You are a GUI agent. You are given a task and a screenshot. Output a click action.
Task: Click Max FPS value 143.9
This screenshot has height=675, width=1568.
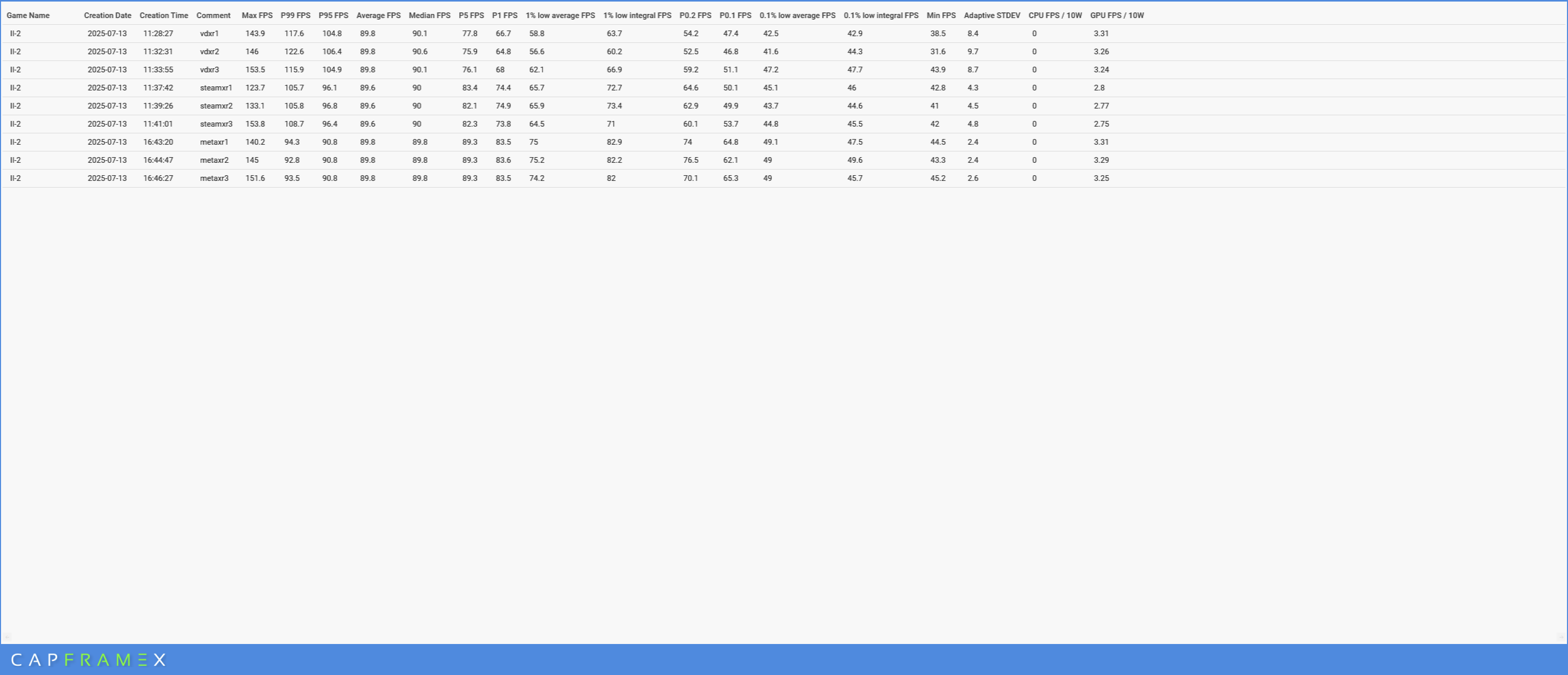point(255,34)
